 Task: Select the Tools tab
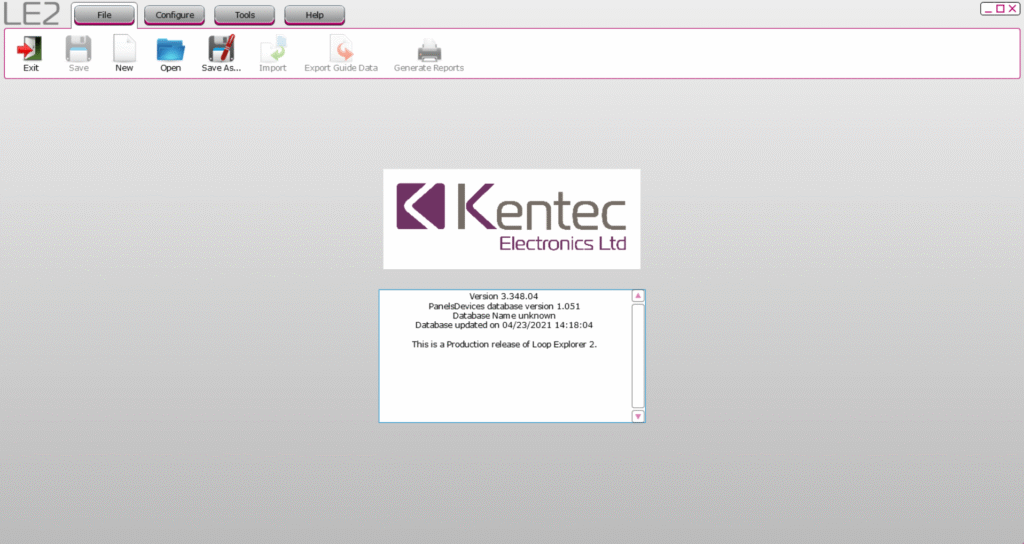pyautogui.click(x=244, y=15)
